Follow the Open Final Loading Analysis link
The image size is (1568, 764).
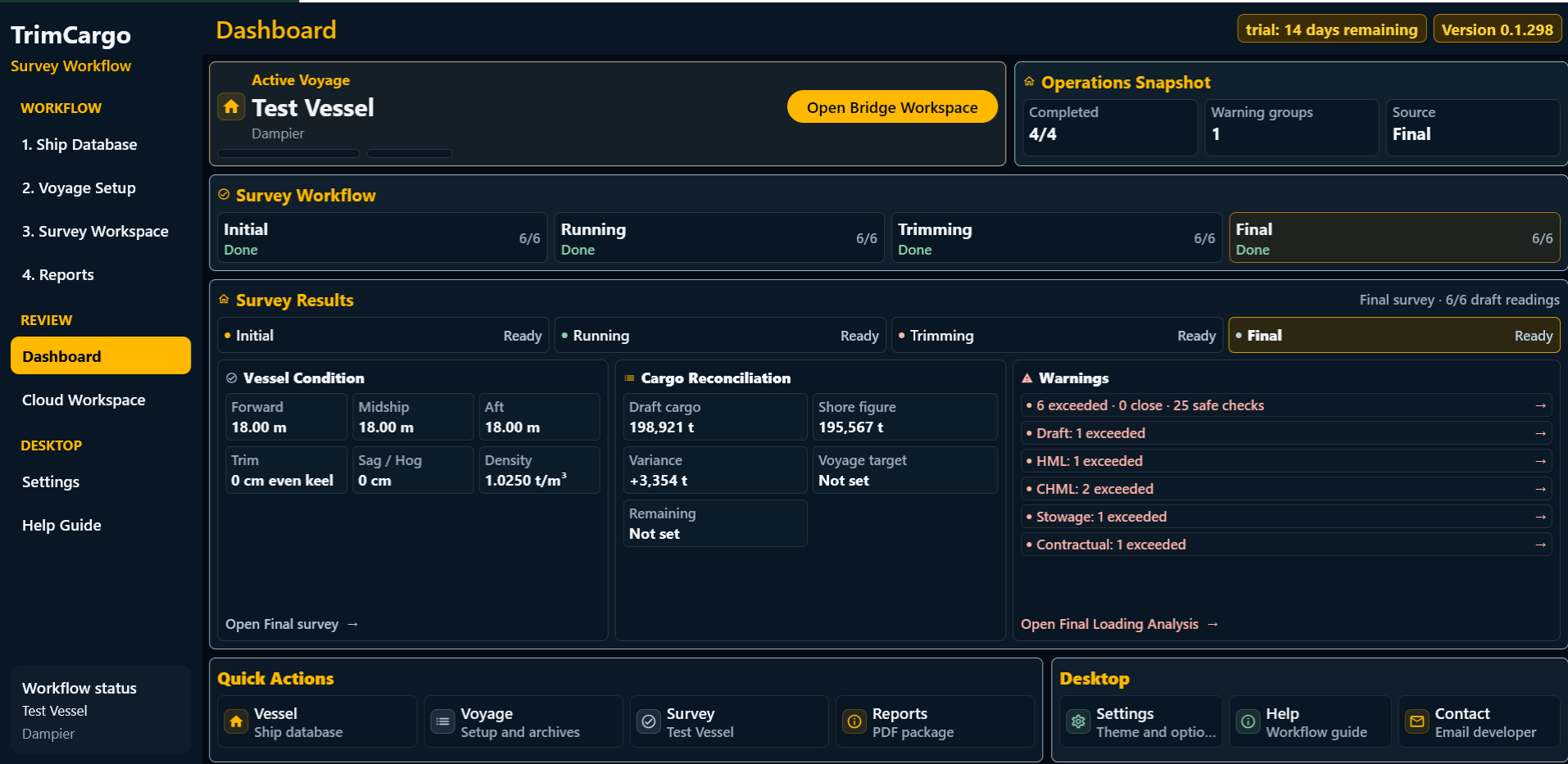point(1119,624)
